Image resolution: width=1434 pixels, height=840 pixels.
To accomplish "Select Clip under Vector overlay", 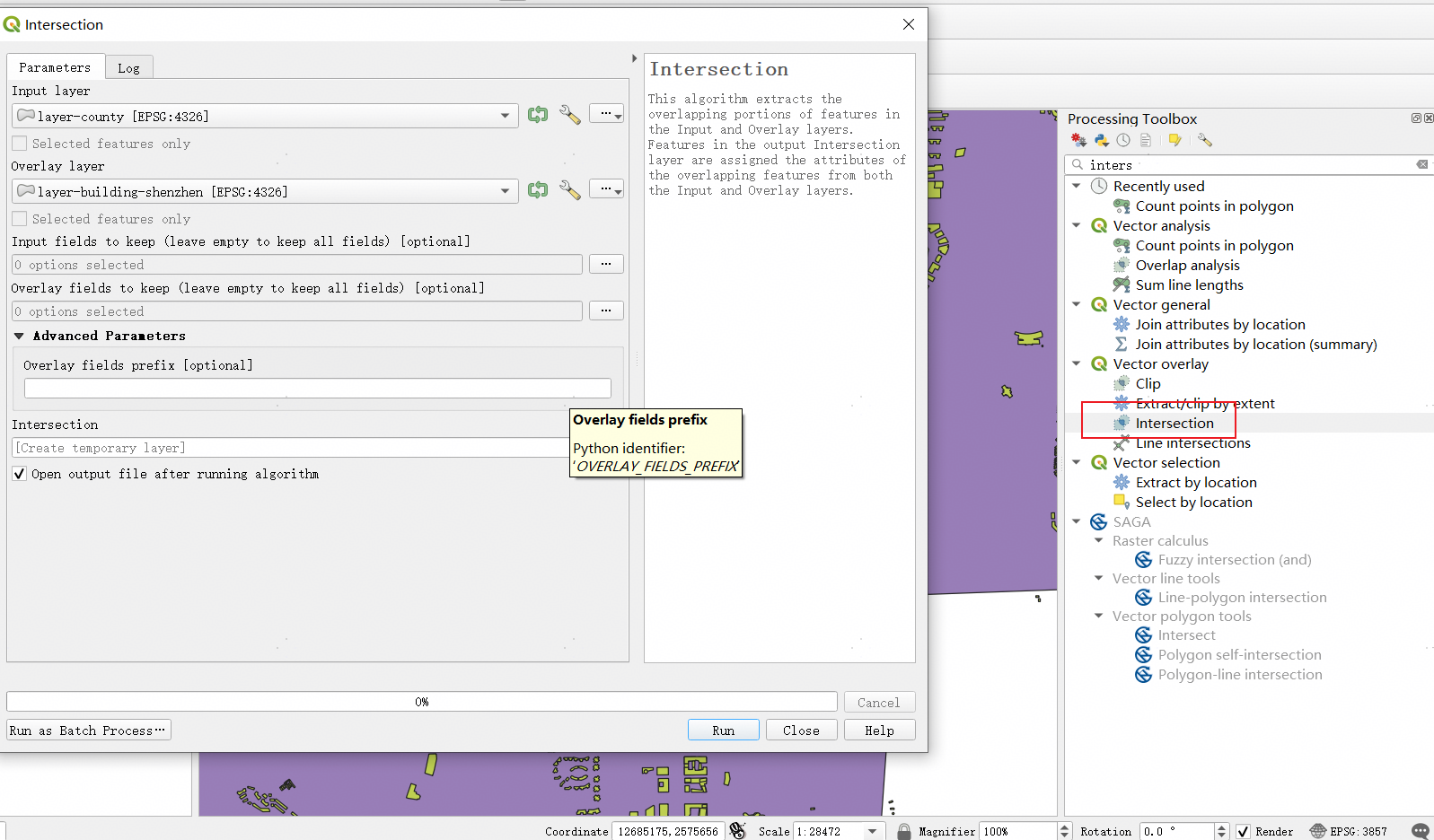I will click(1148, 384).
